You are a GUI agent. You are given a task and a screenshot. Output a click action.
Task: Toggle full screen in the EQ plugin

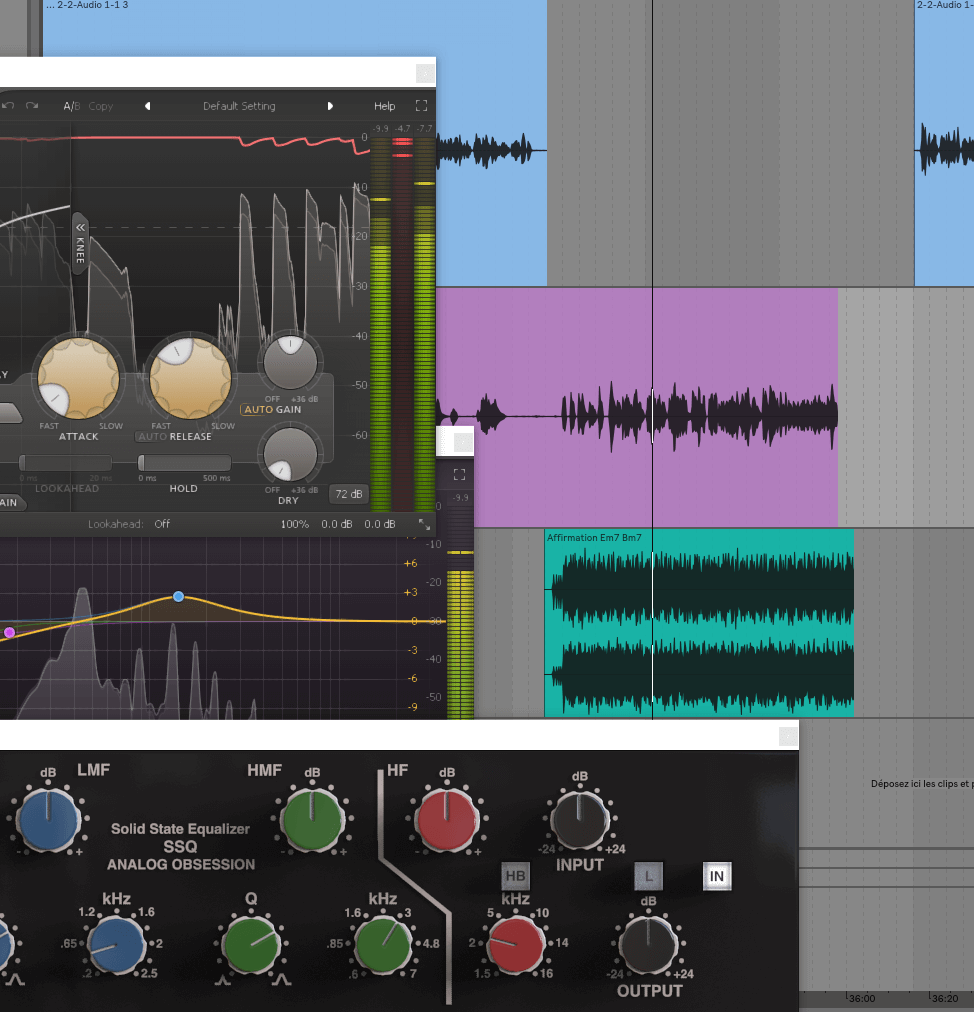(460, 474)
